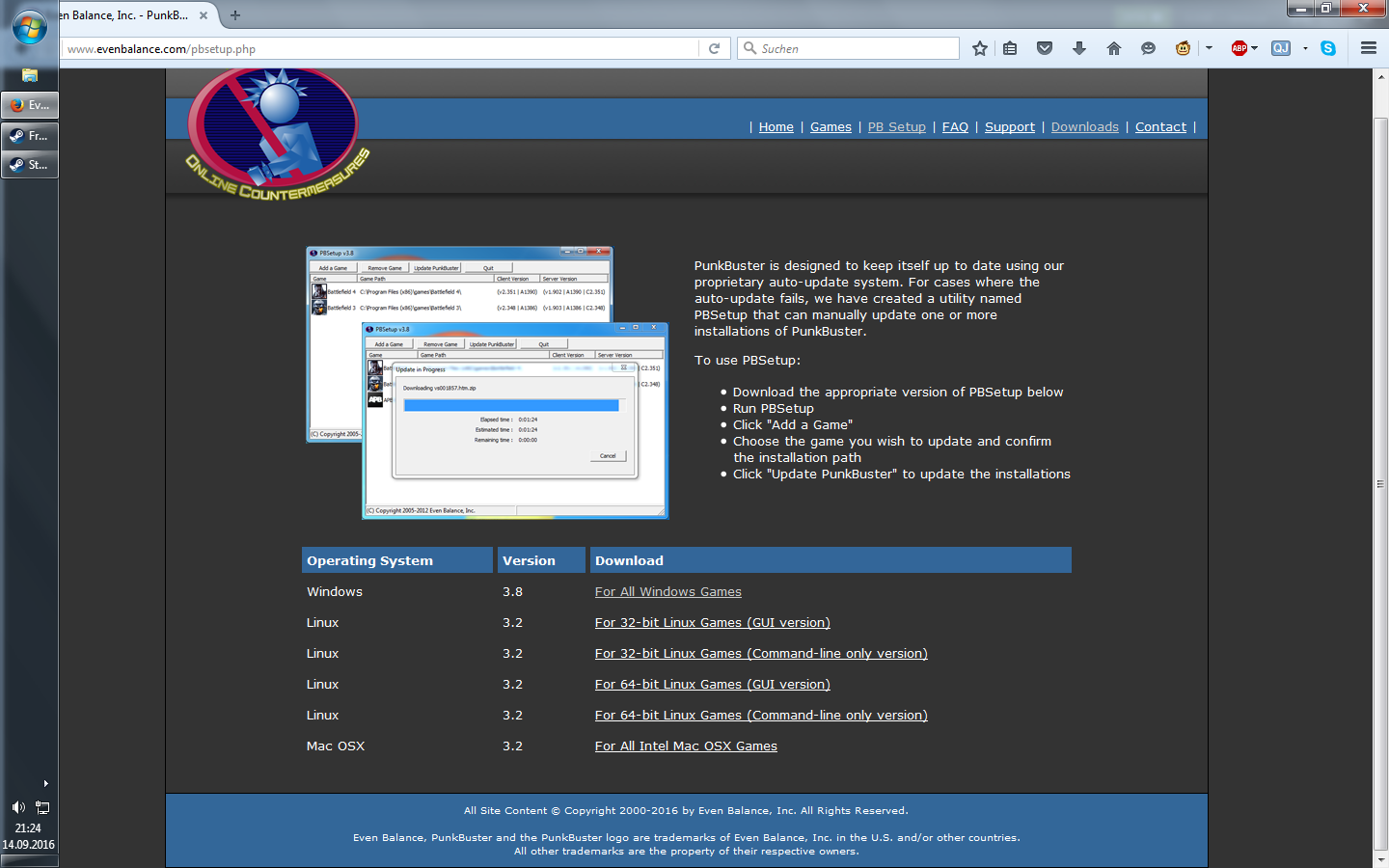1389x868 pixels.
Task: Go to Home in site navigation
Action: tap(776, 127)
